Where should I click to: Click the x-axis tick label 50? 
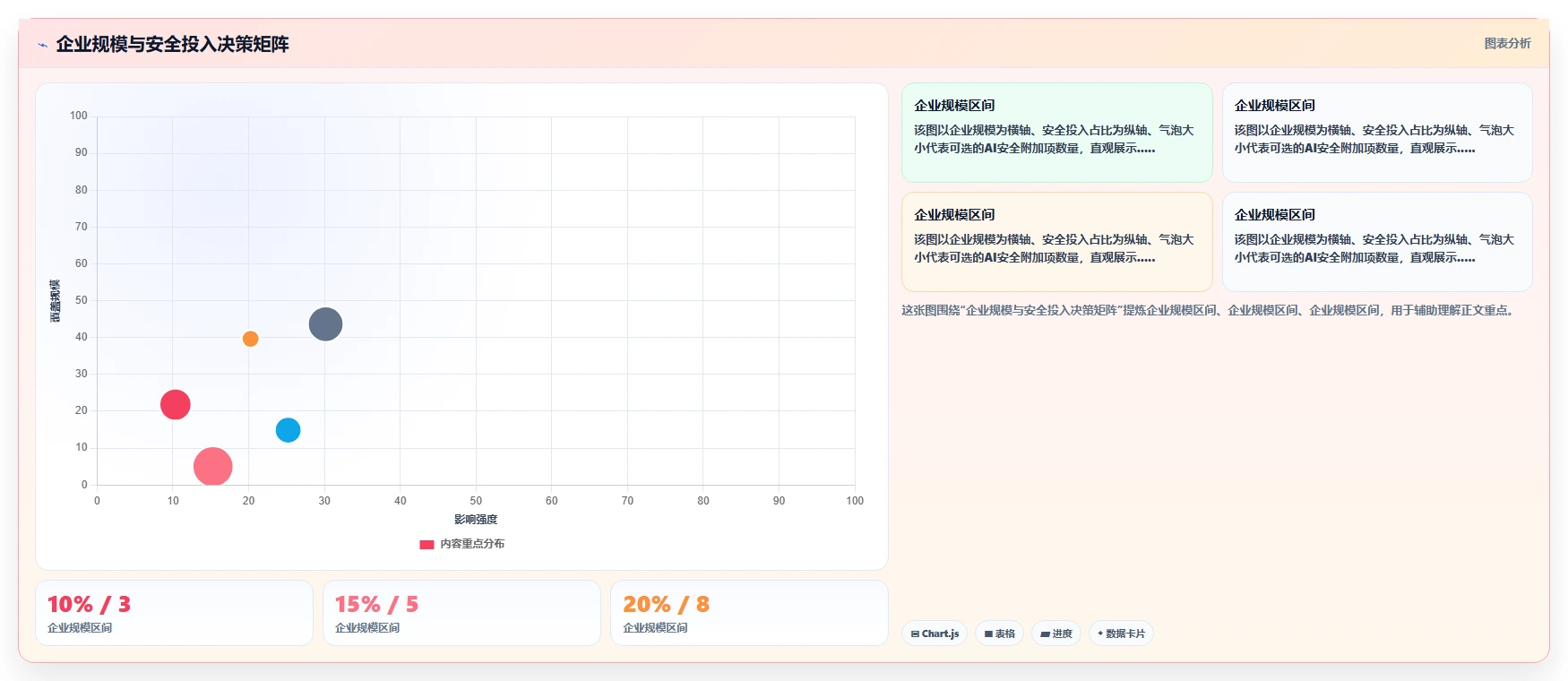[x=476, y=501]
